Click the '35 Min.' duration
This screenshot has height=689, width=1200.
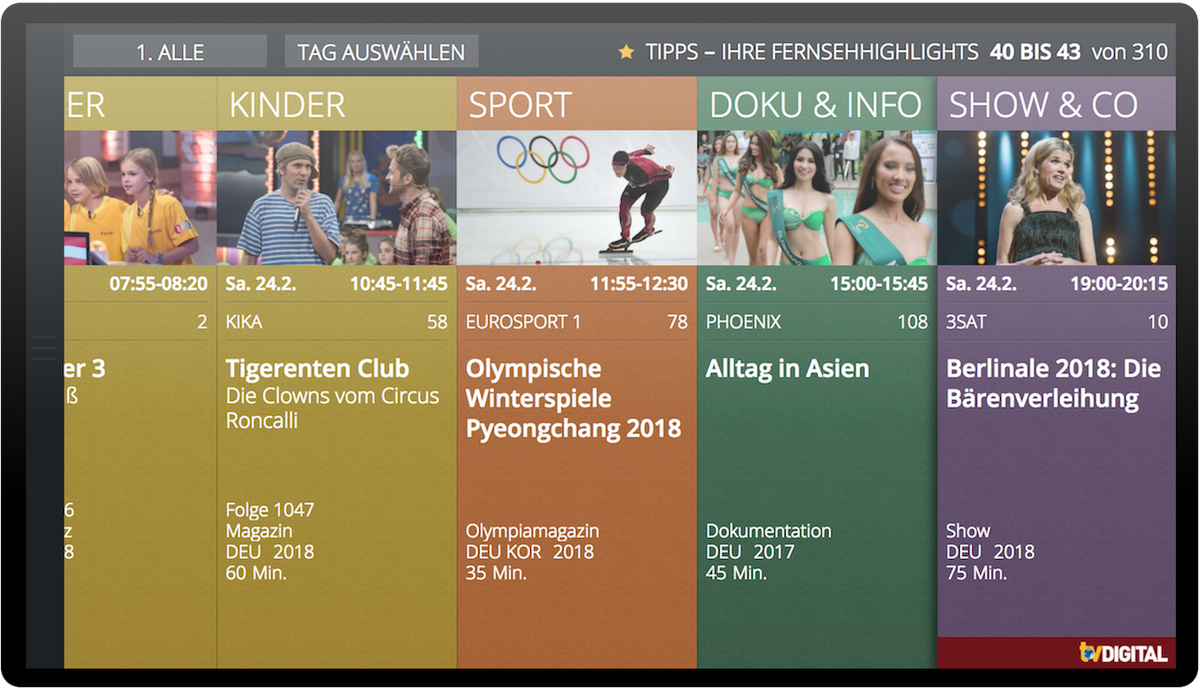(496, 574)
